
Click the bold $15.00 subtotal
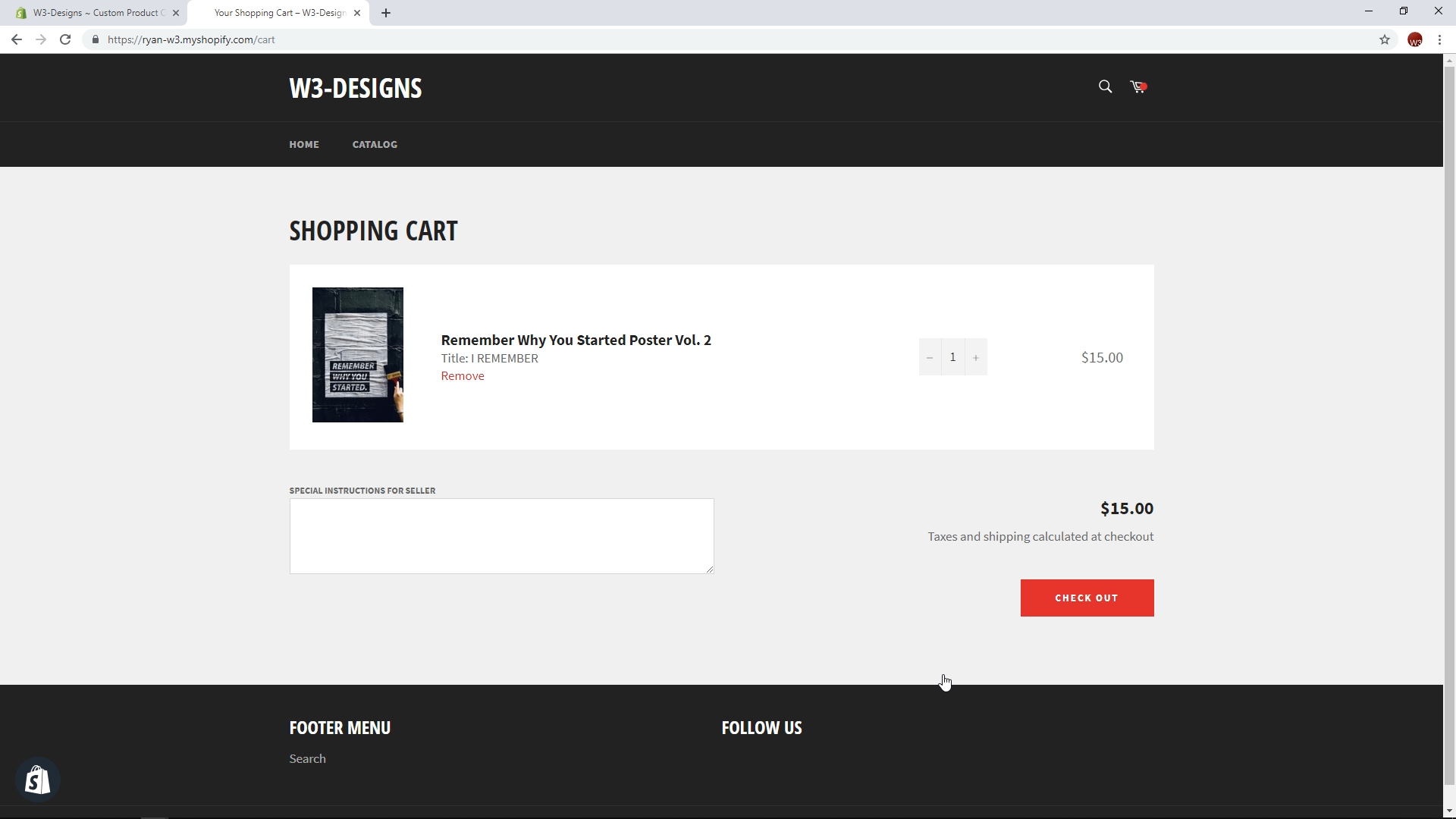tap(1127, 509)
